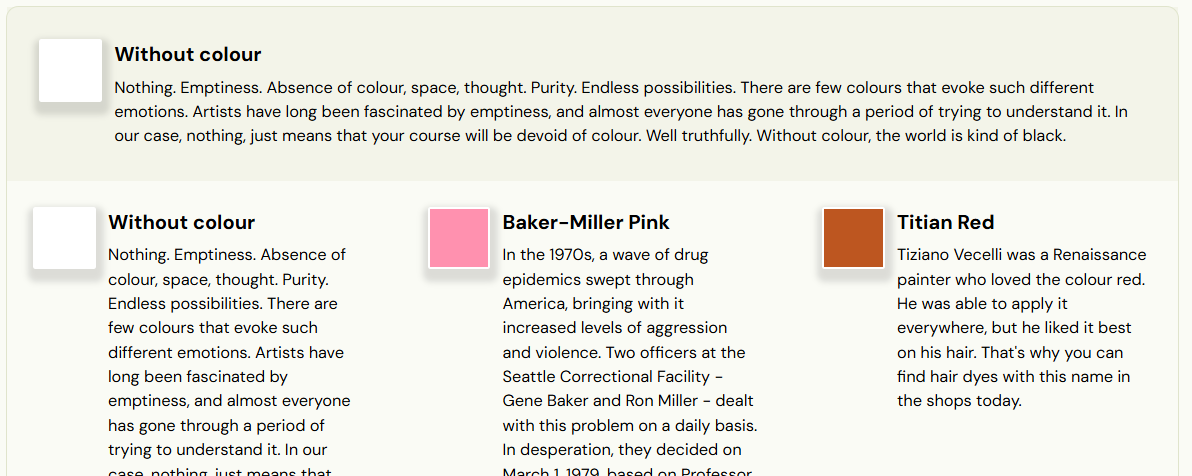This screenshot has width=1192, height=476.
Task: Click the white swatch in the top selected panel
Action: 71,70
